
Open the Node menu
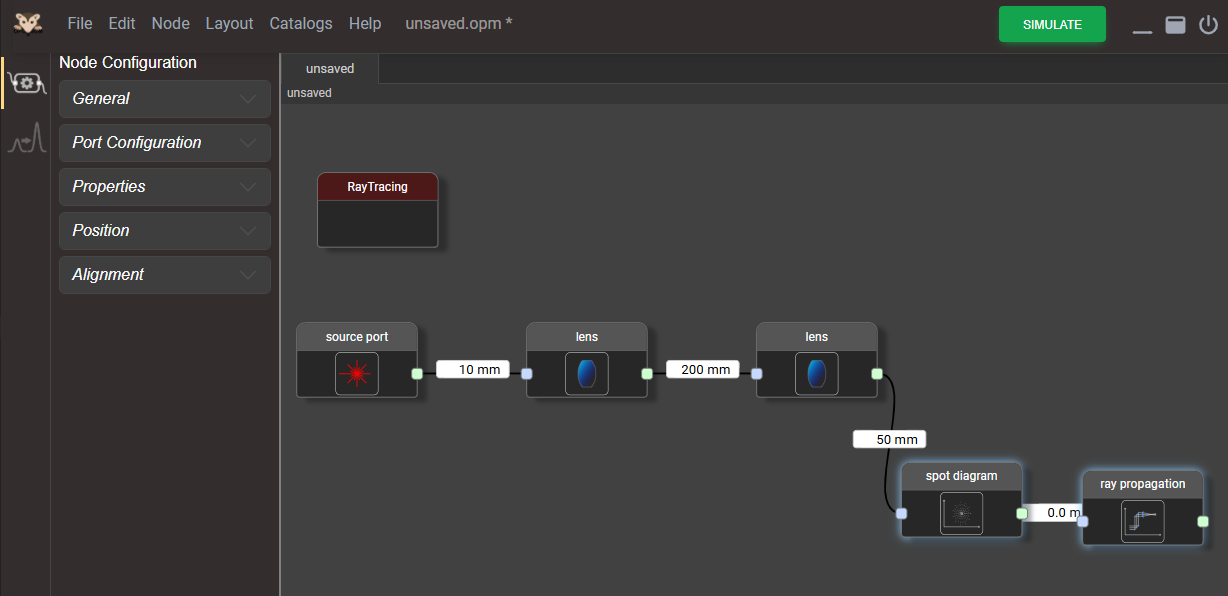click(x=171, y=24)
